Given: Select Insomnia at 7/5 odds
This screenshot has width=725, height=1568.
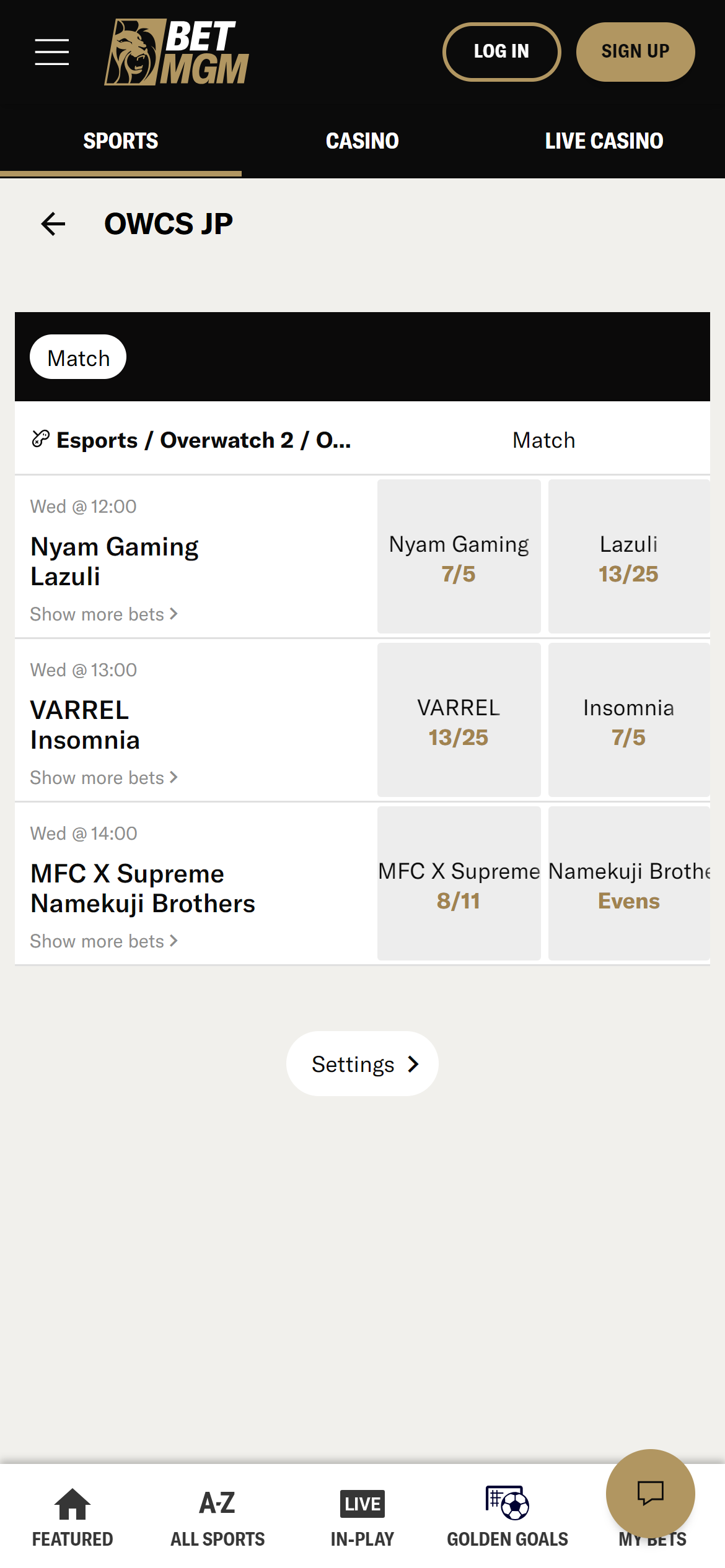Looking at the screenshot, I should (629, 720).
